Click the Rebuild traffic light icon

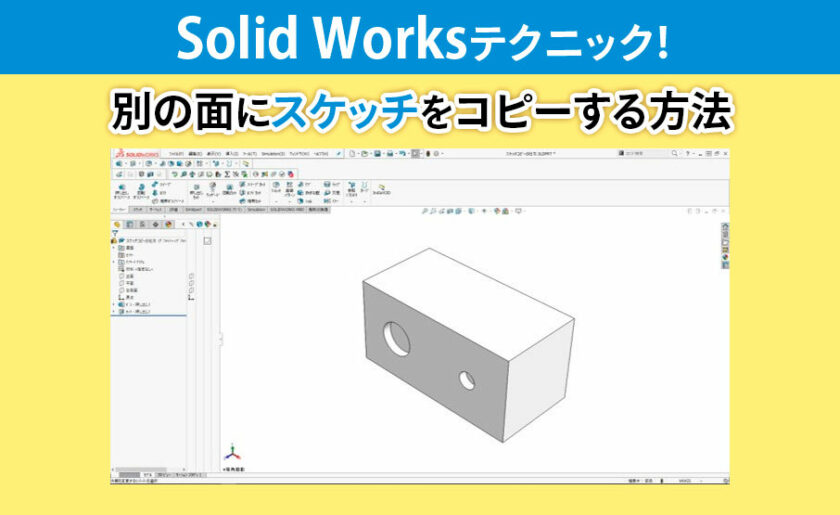[x=428, y=154]
